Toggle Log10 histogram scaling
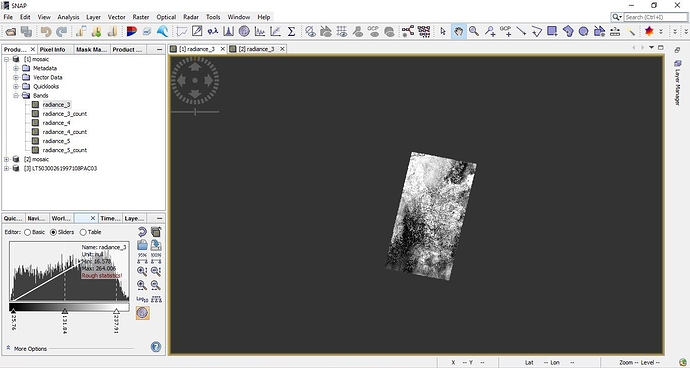 (x=142, y=299)
